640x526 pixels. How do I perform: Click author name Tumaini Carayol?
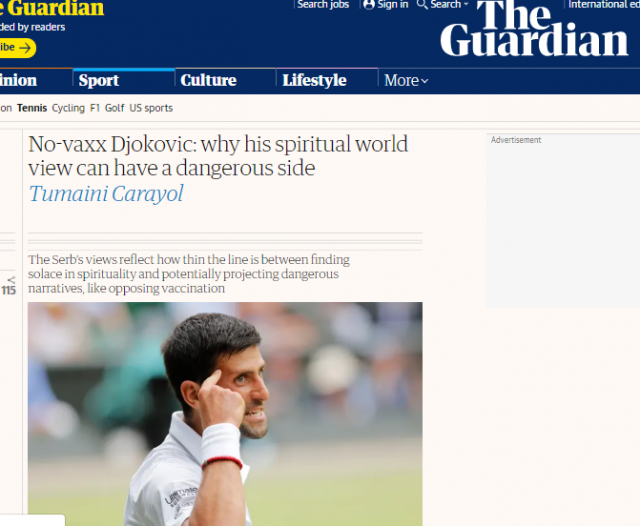click(x=106, y=193)
